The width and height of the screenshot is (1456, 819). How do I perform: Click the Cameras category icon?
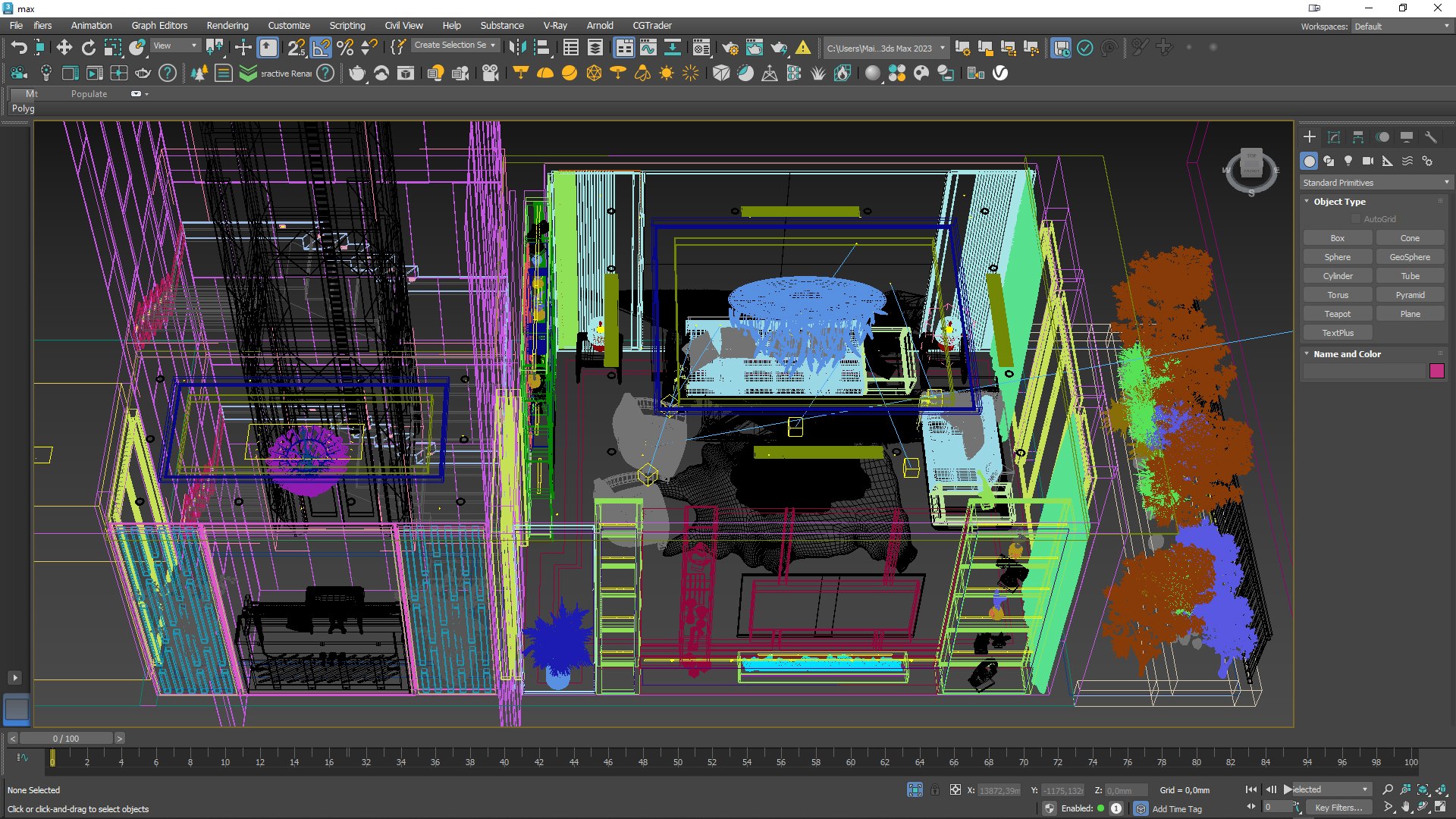click(1368, 161)
